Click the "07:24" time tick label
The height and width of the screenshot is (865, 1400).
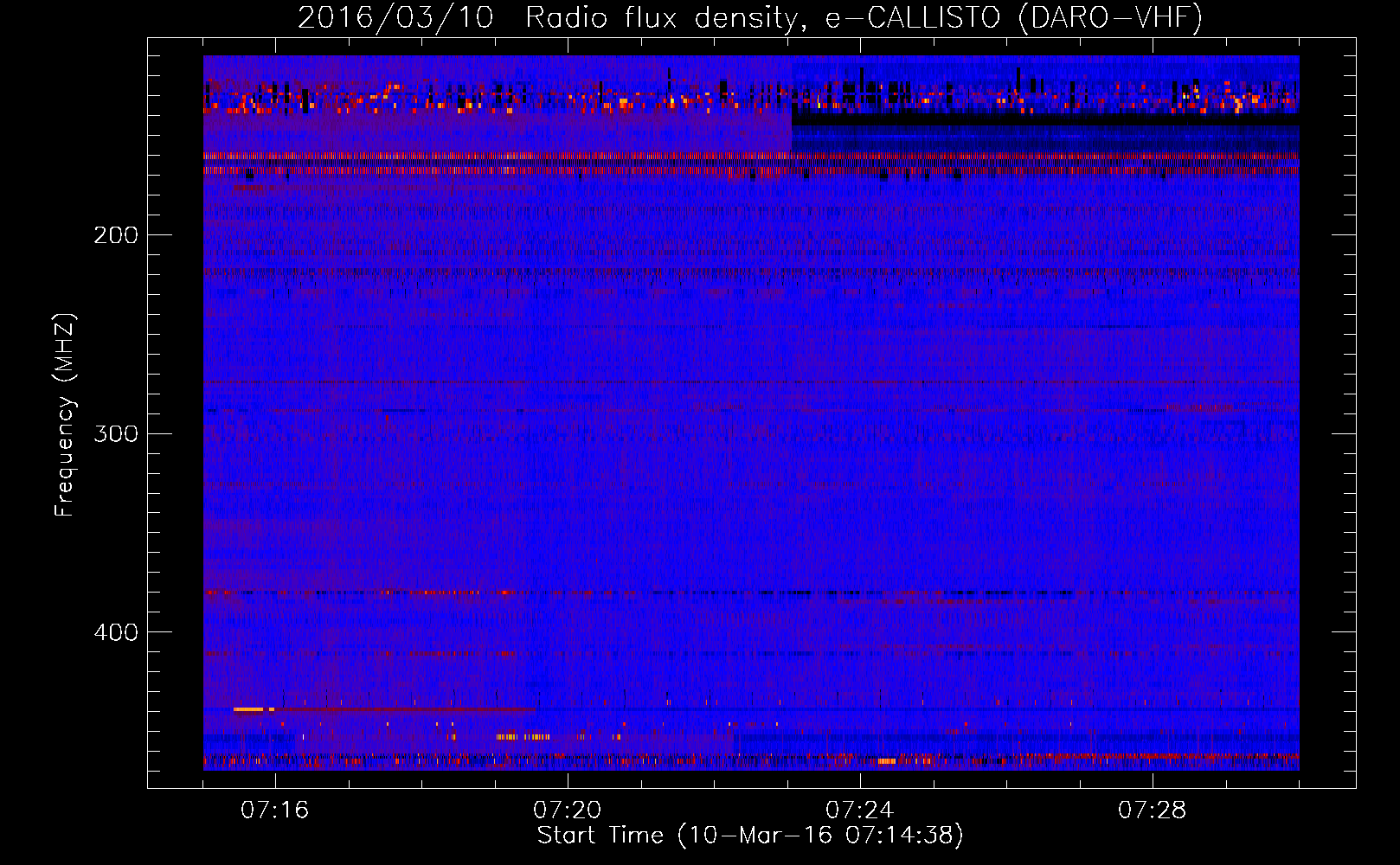click(859, 811)
